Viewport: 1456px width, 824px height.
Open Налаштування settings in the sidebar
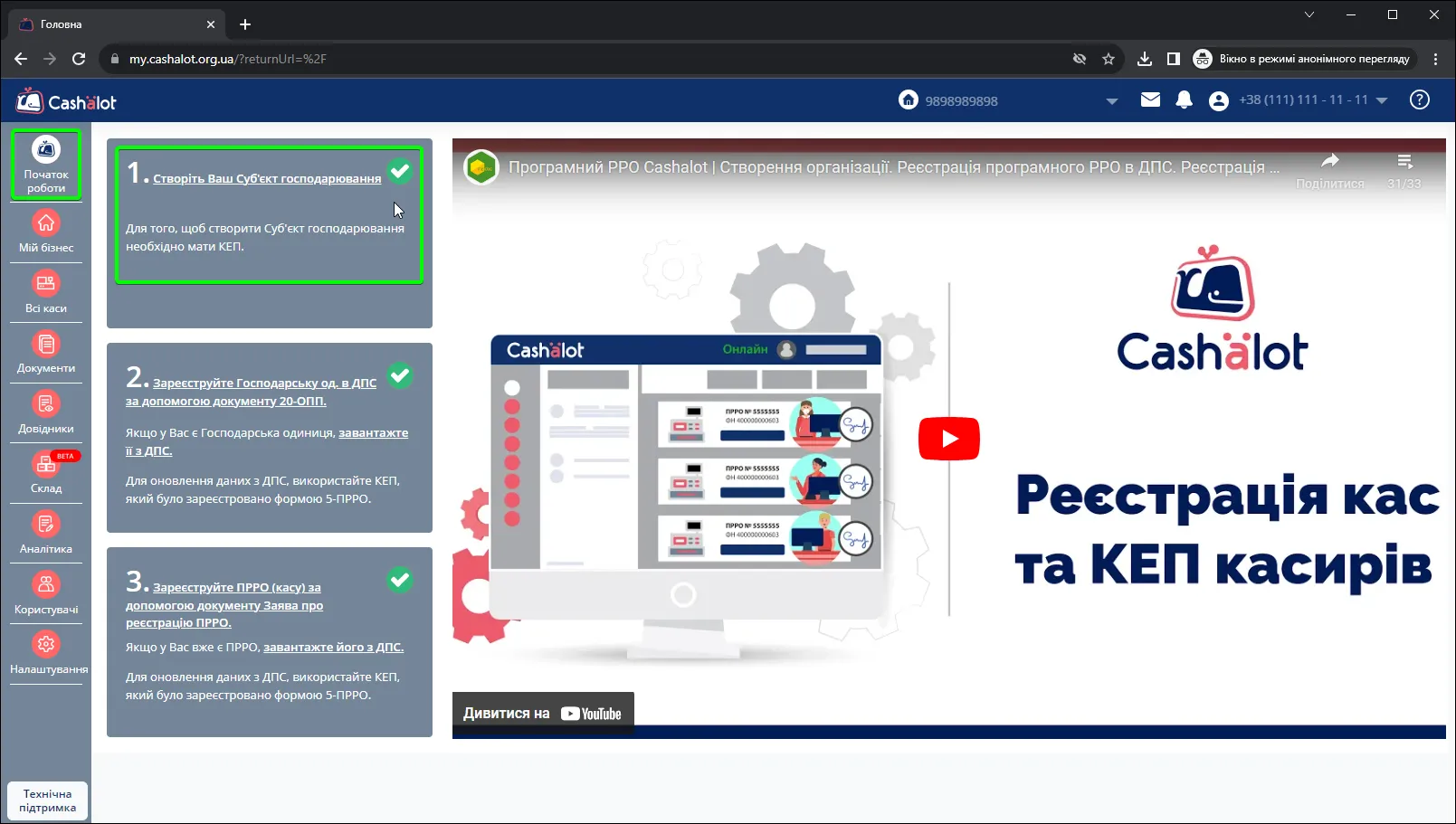49,654
